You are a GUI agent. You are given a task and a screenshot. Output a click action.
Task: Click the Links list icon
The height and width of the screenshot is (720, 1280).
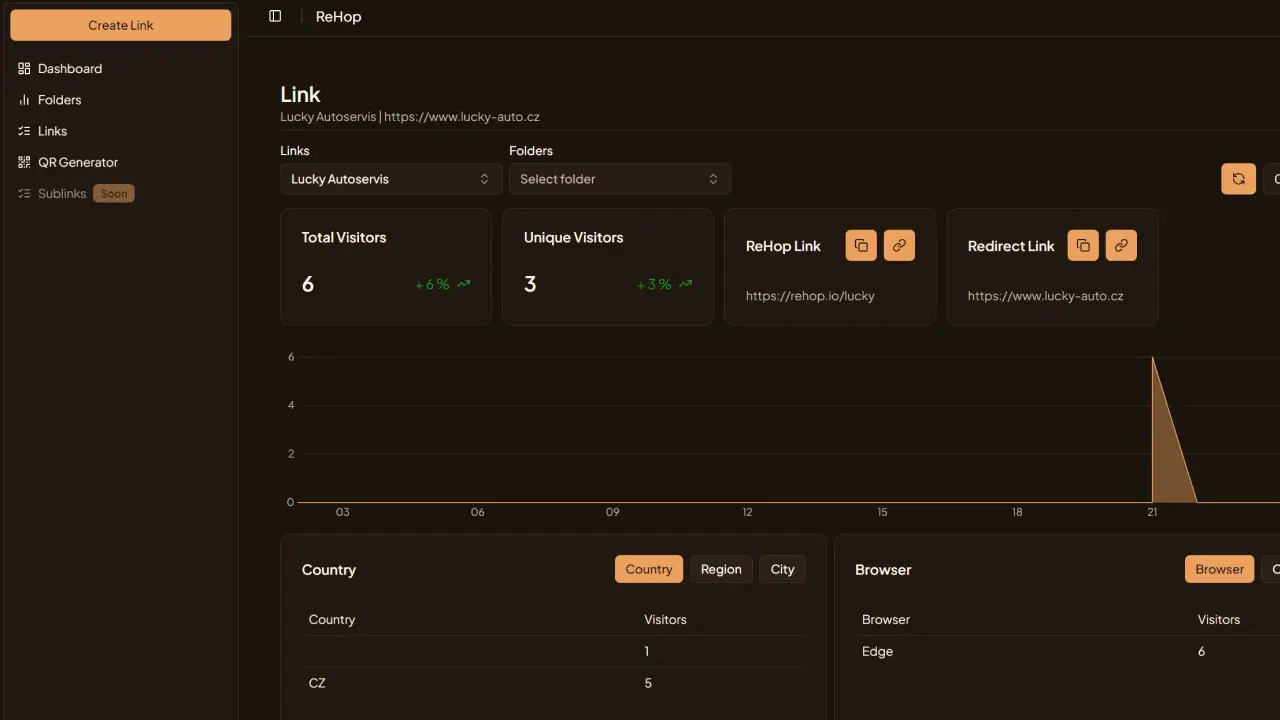pos(24,131)
